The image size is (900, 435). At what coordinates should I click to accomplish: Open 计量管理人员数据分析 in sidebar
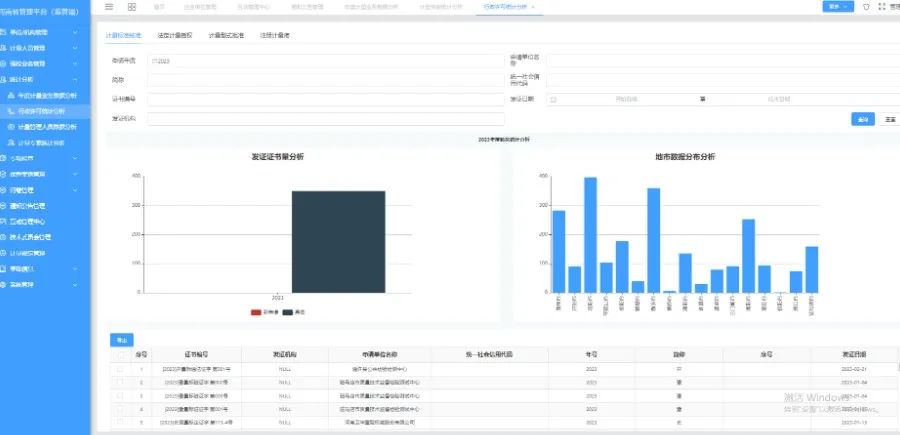coord(48,126)
